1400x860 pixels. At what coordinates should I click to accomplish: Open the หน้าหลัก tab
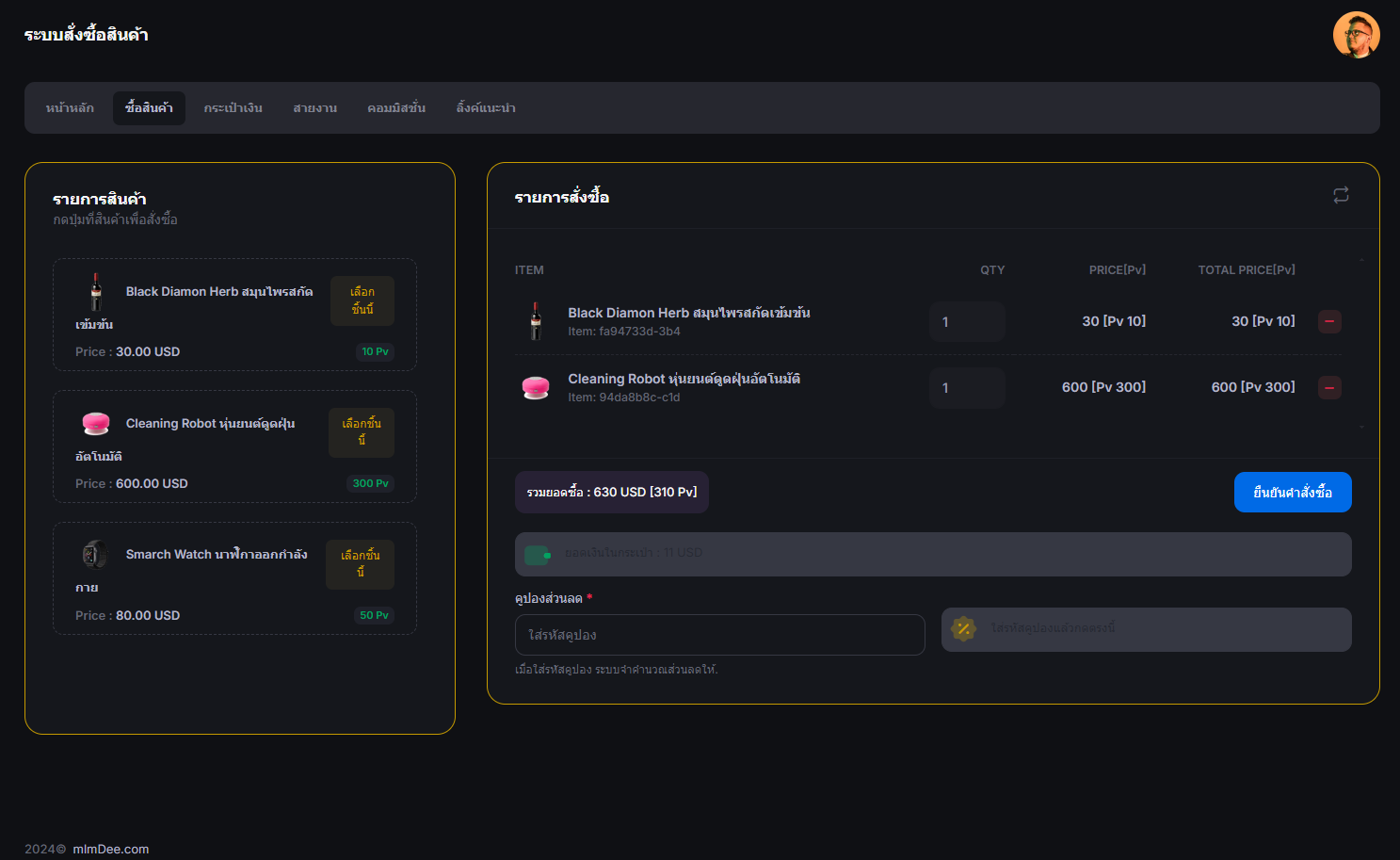(x=70, y=108)
